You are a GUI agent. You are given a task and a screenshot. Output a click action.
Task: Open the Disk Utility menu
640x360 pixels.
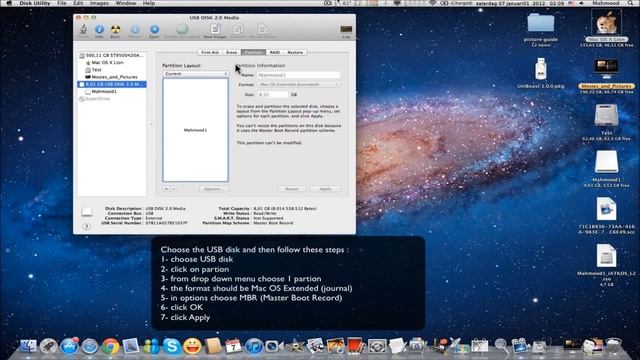point(34,3)
